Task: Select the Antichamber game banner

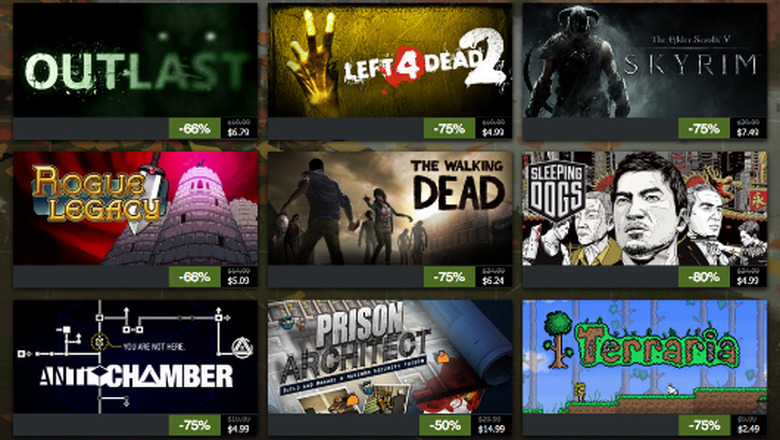Action: [x=135, y=357]
